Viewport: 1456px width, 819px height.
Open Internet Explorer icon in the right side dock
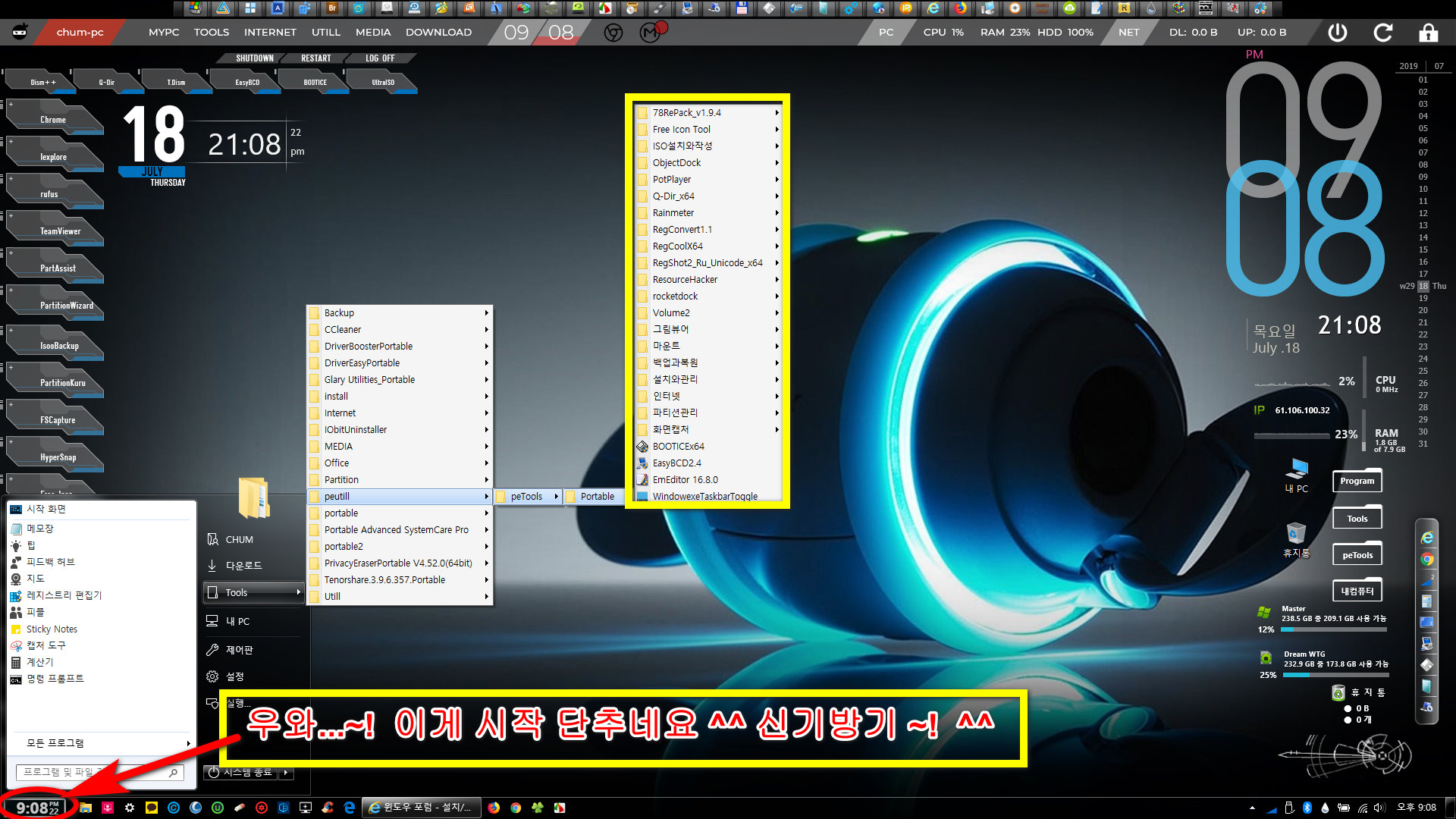pyautogui.click(x=1427, y=538)
